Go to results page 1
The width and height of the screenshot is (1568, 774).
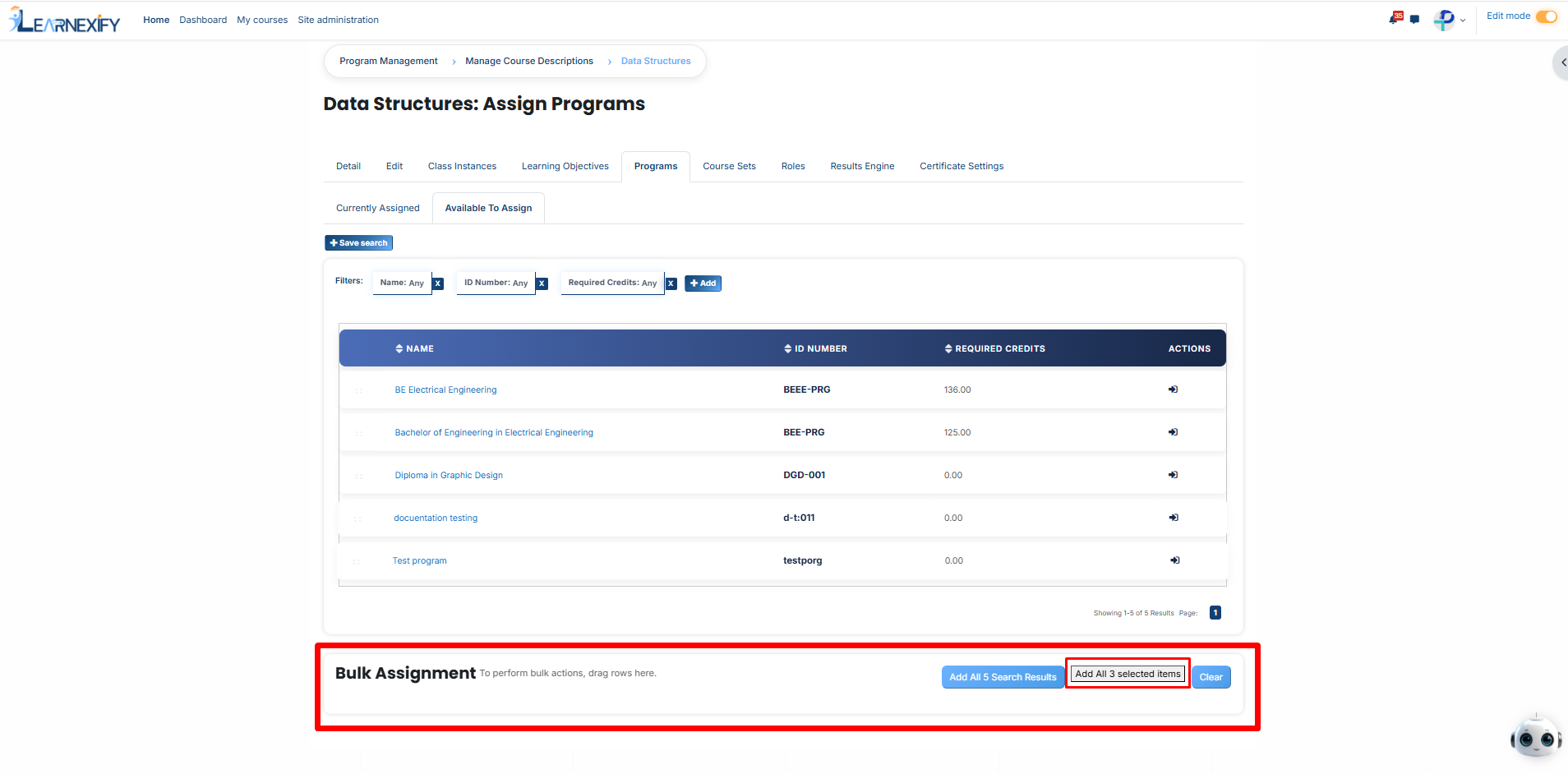[x=1215, y=613]
